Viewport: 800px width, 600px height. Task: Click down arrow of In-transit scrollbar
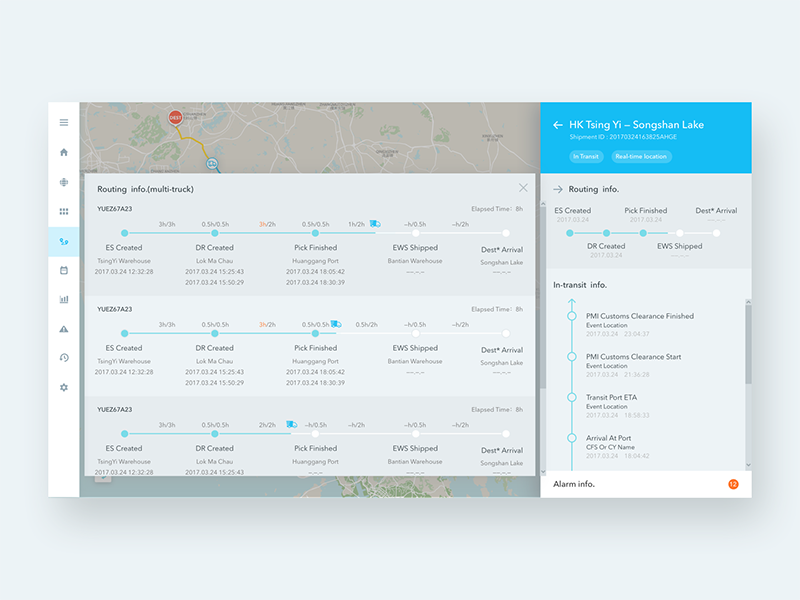(748, 465)
